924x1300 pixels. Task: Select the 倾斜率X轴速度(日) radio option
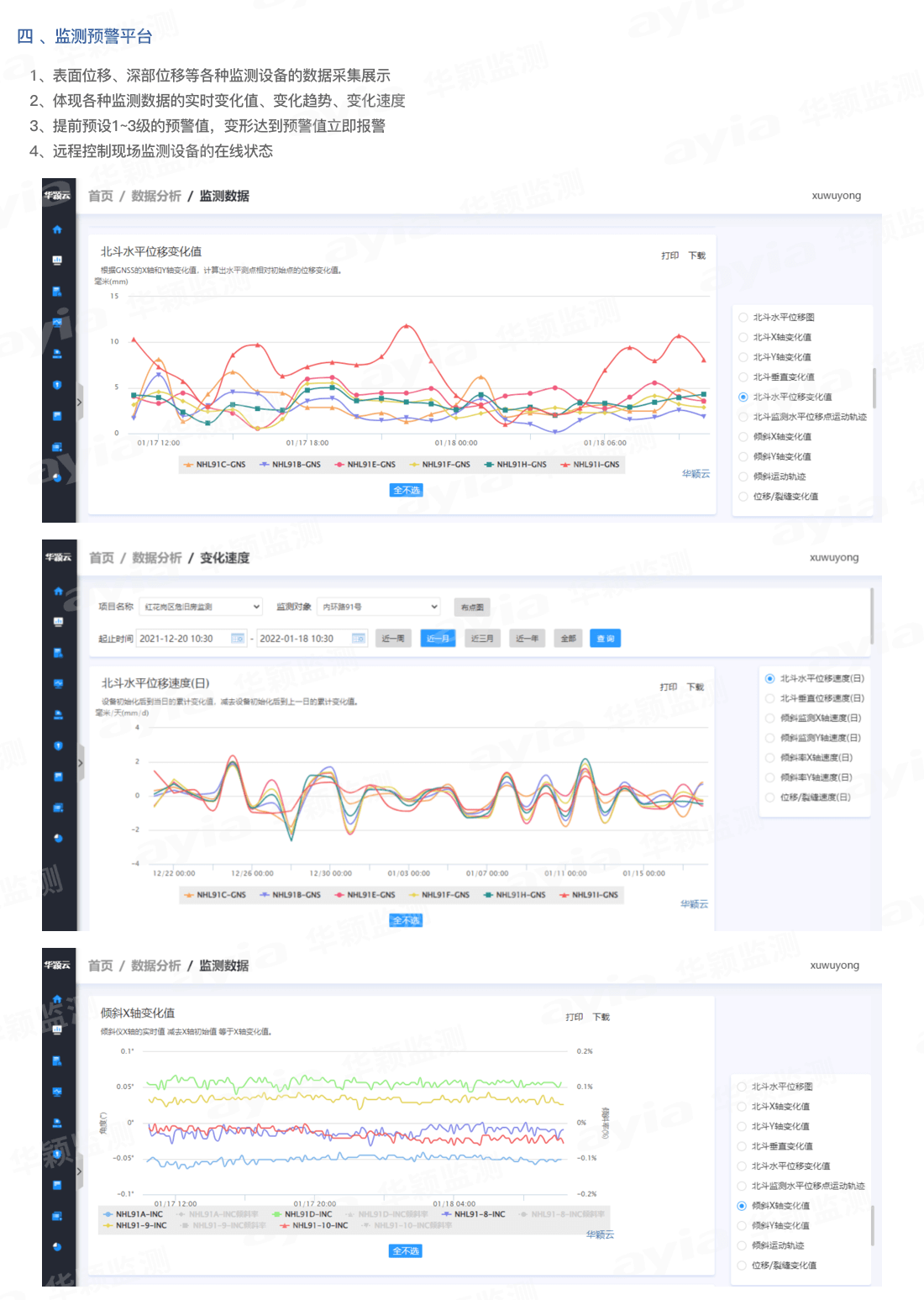pos(770,758)
